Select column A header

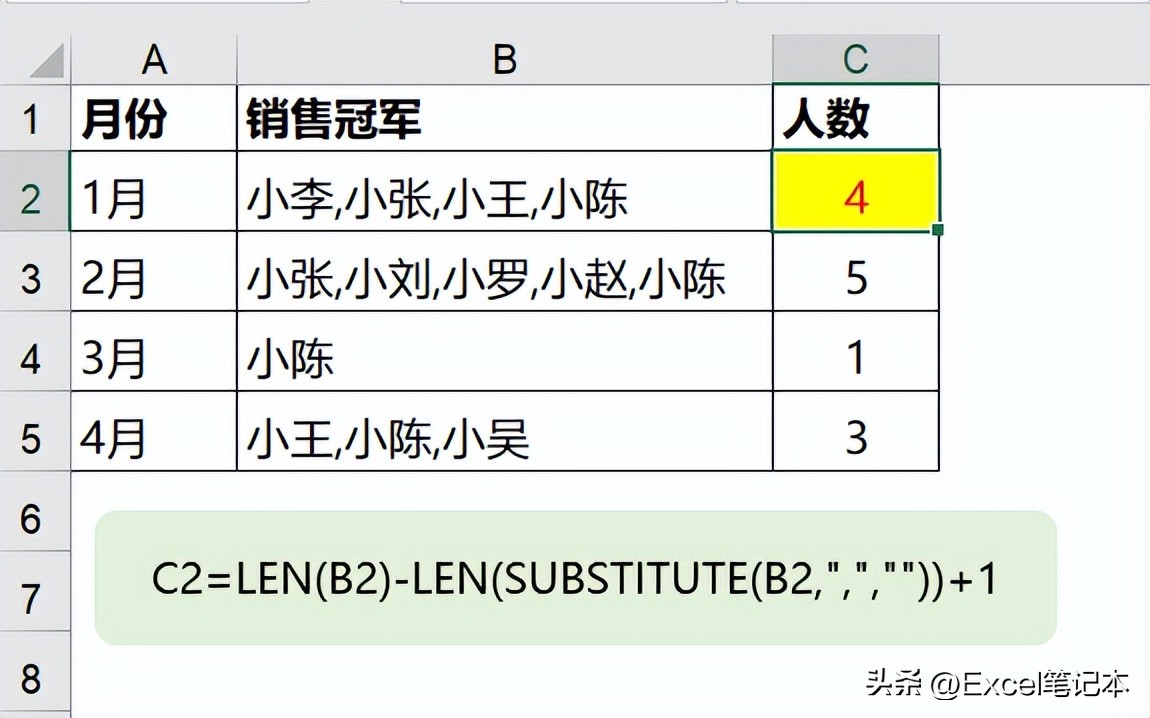pyautogui.click(x=154, y=59)
